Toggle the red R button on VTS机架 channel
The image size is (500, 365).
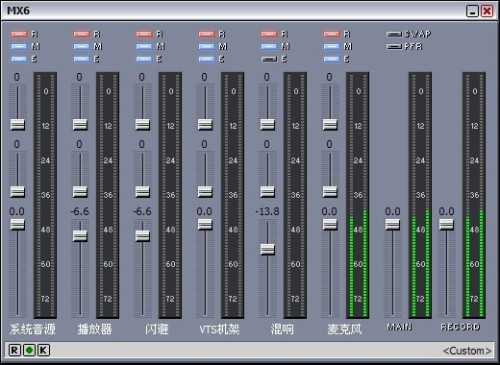206,34
